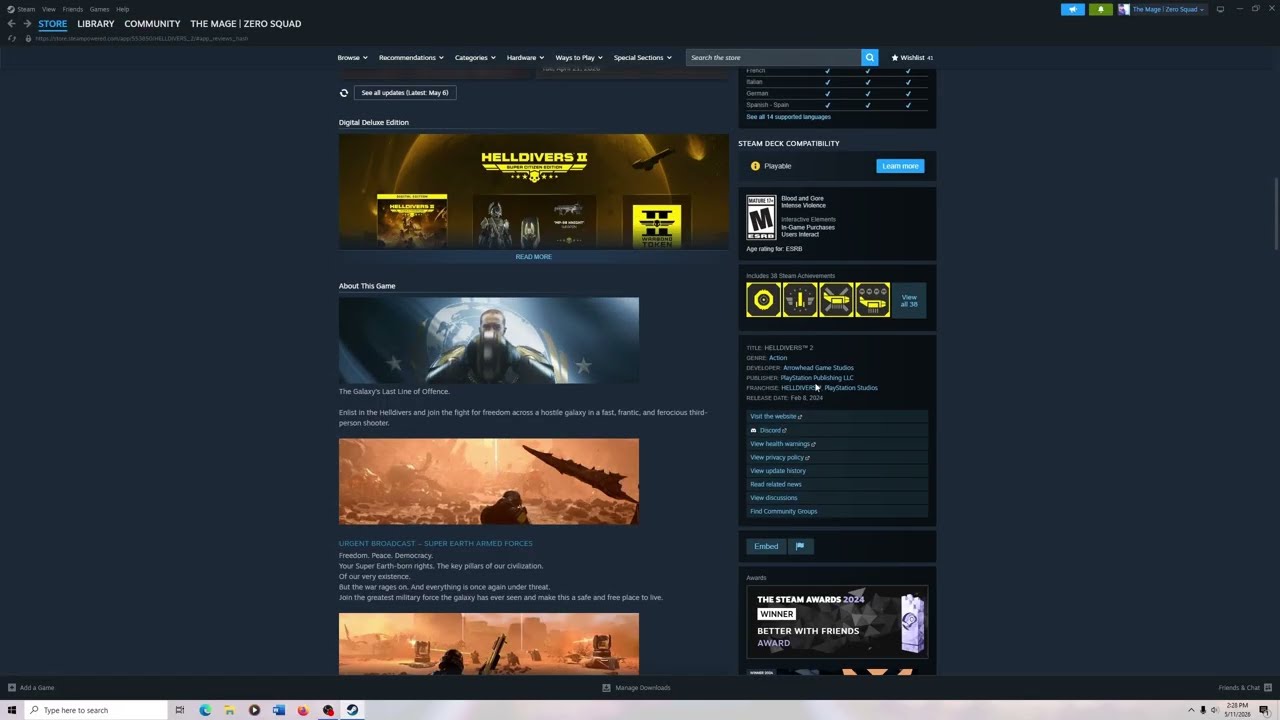This screenshot has width=1280, height=720.
Task: Switch to the STORE tab
Action: [x=53, y=24]
